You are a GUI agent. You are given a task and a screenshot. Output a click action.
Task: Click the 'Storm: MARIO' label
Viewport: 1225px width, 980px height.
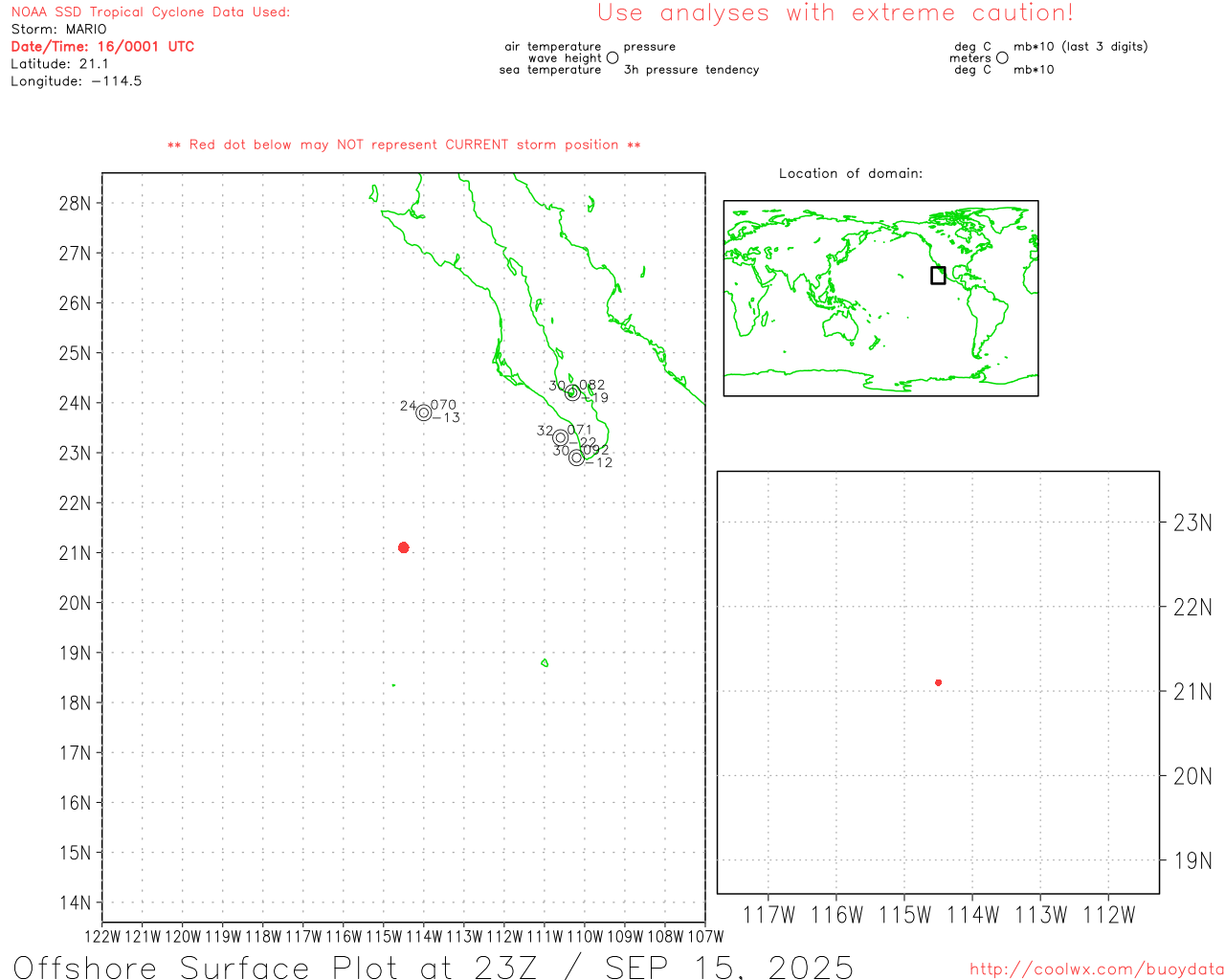pyautogui.click(x=58, y=30)
